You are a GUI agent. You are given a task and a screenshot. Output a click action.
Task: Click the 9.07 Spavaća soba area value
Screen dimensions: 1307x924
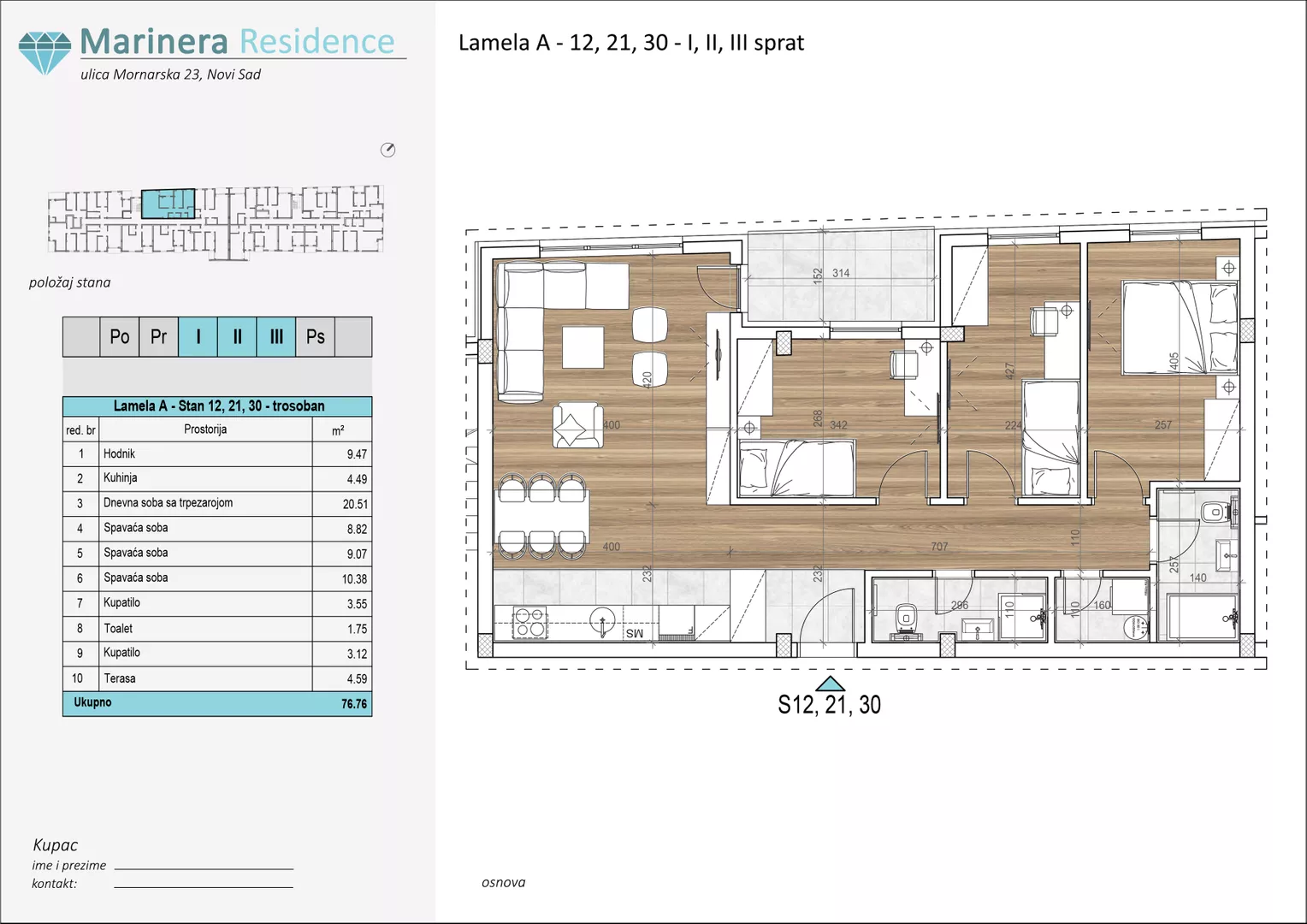coord(357,554)
